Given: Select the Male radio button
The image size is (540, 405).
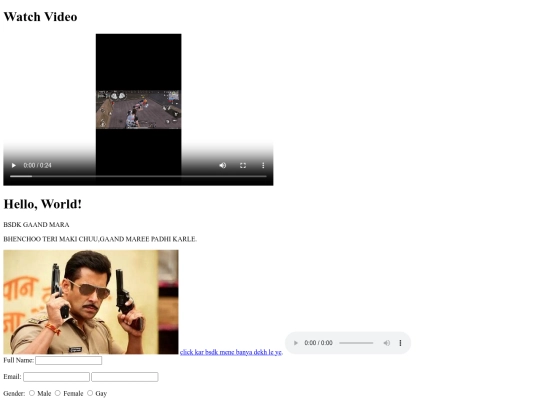Looking at the screenshot, I should pos(32,393).
